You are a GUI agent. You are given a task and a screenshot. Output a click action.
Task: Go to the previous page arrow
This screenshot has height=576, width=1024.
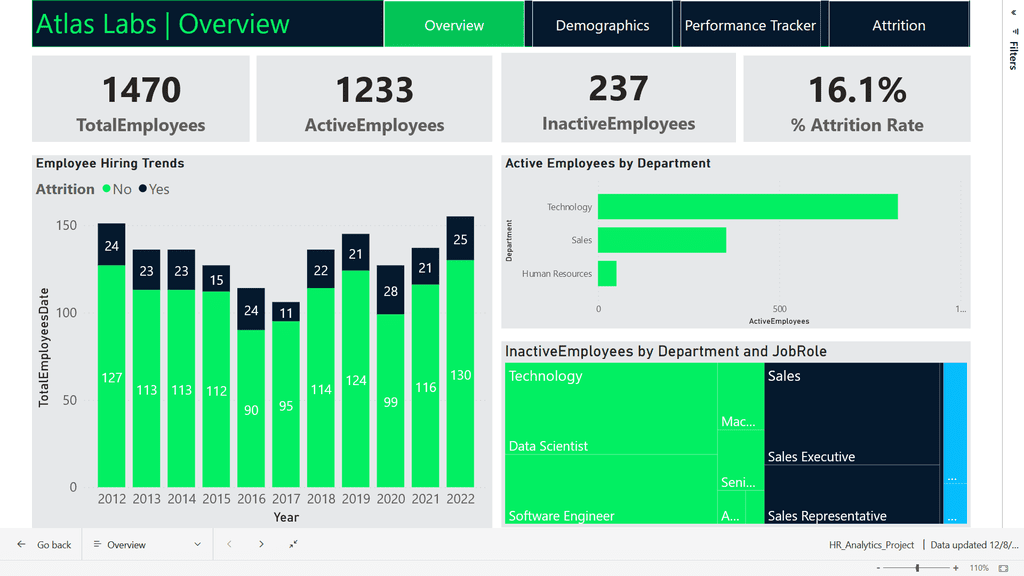click(x=229, y=544)
